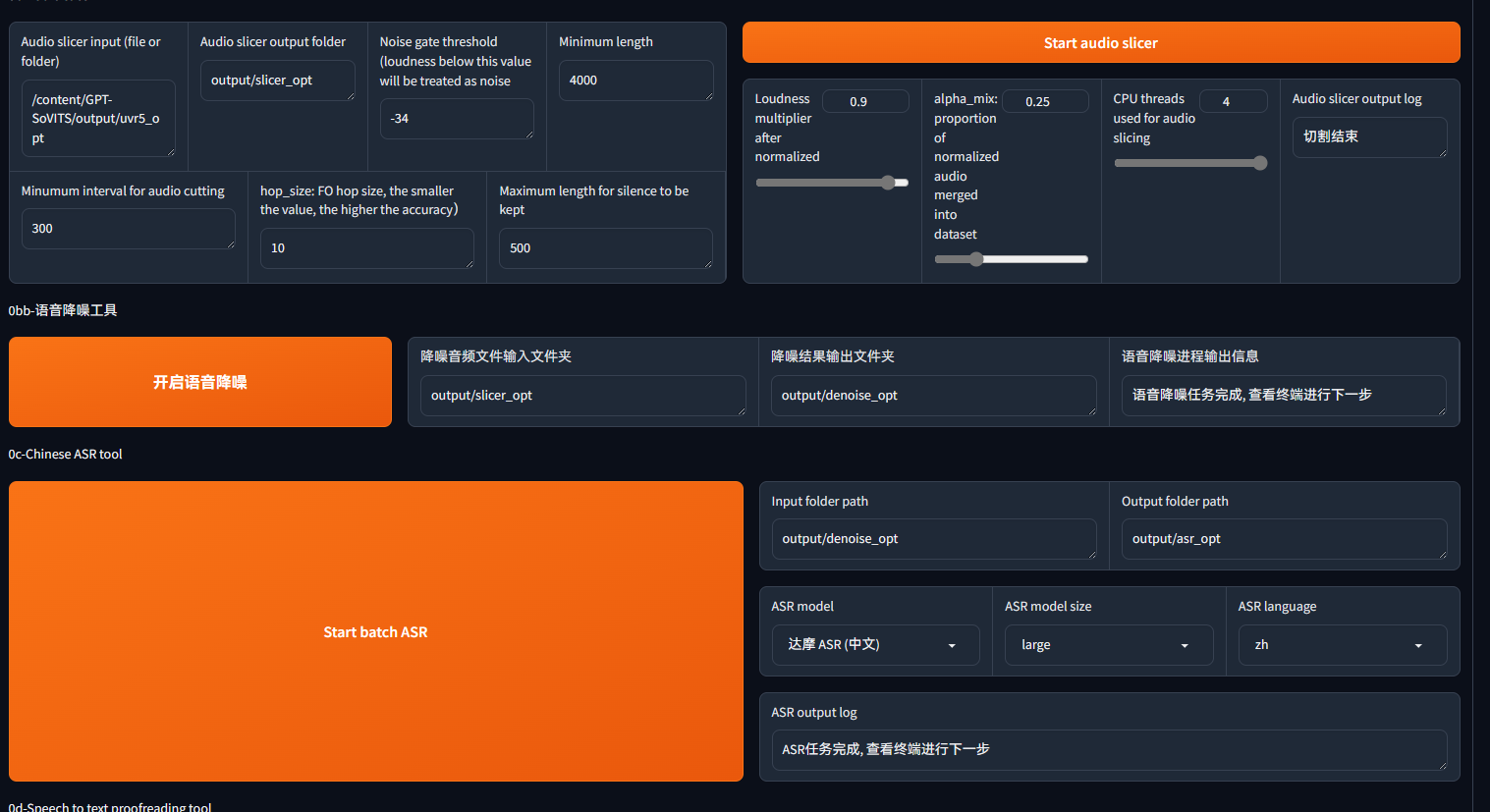Open the ASR model dropdown
This screenshot has height=812, width=1490.
pos(874,645)
